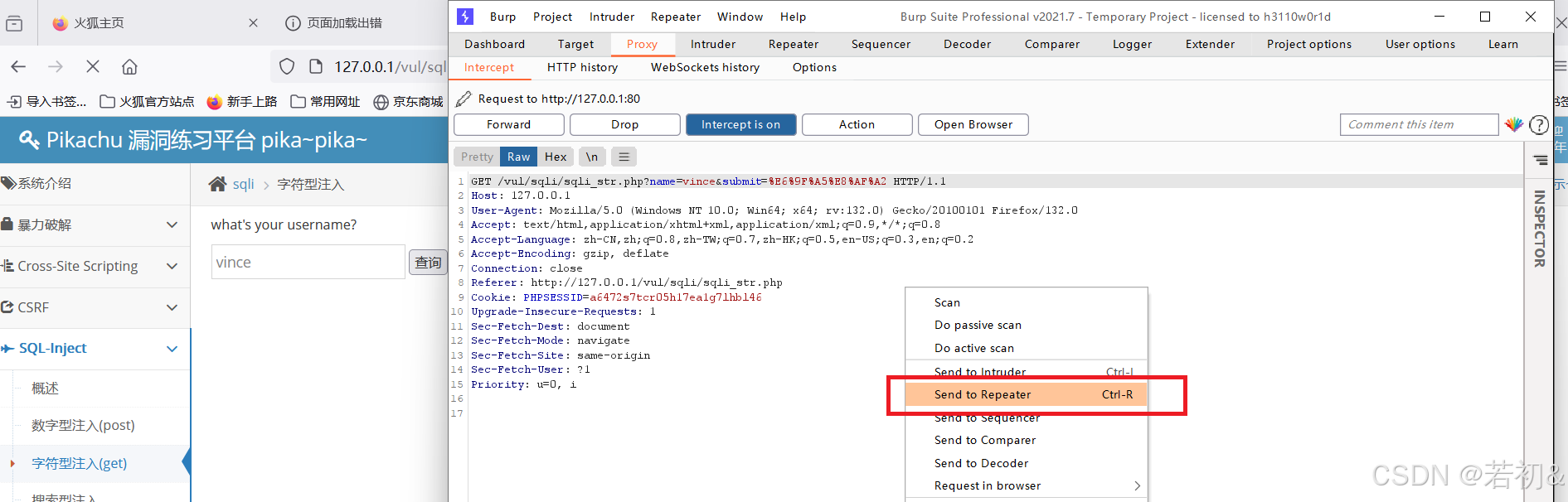
Task: Click the Forward button
Action: click(x=509, y=125)
